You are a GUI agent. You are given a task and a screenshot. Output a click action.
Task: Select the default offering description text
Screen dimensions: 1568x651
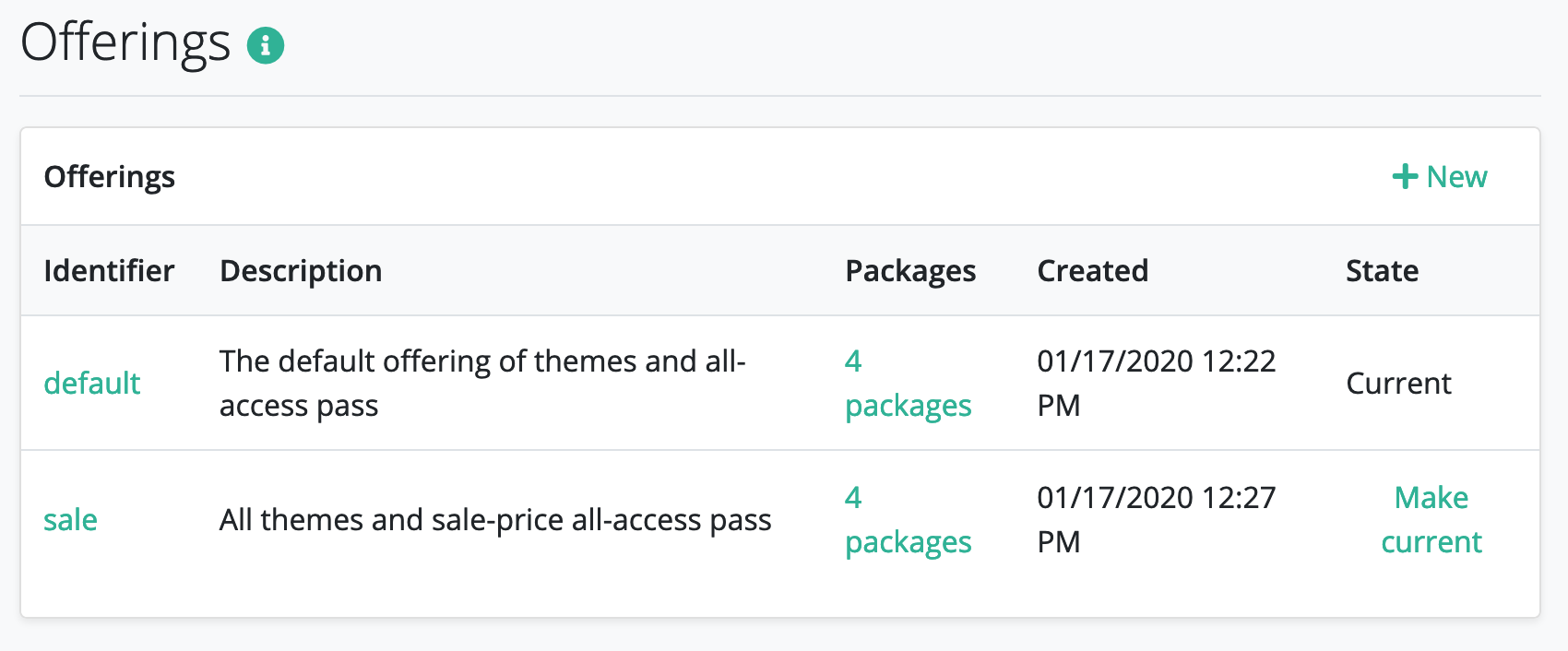[482, 383]
